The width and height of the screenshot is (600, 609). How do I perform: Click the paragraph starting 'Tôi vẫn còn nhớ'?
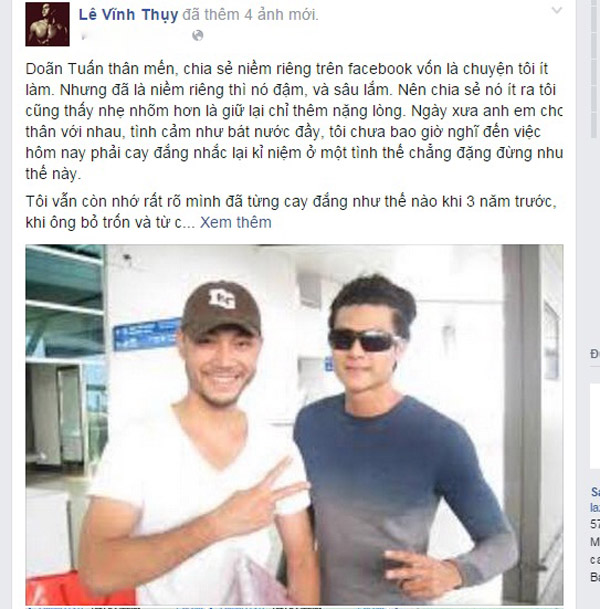coord(291,212)
